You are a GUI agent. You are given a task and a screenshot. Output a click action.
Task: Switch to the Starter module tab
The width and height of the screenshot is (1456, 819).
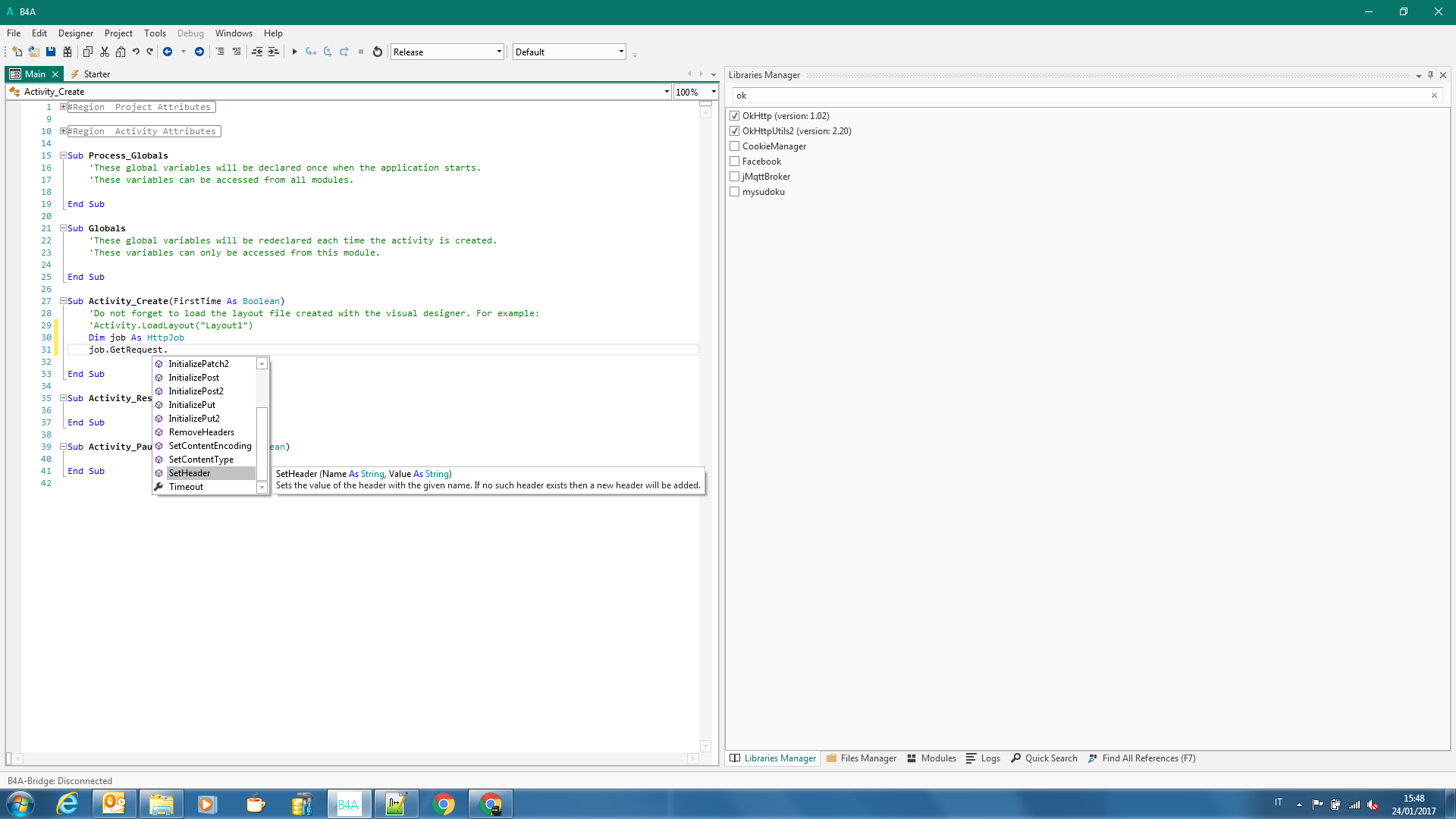click(x=96, y=74)
